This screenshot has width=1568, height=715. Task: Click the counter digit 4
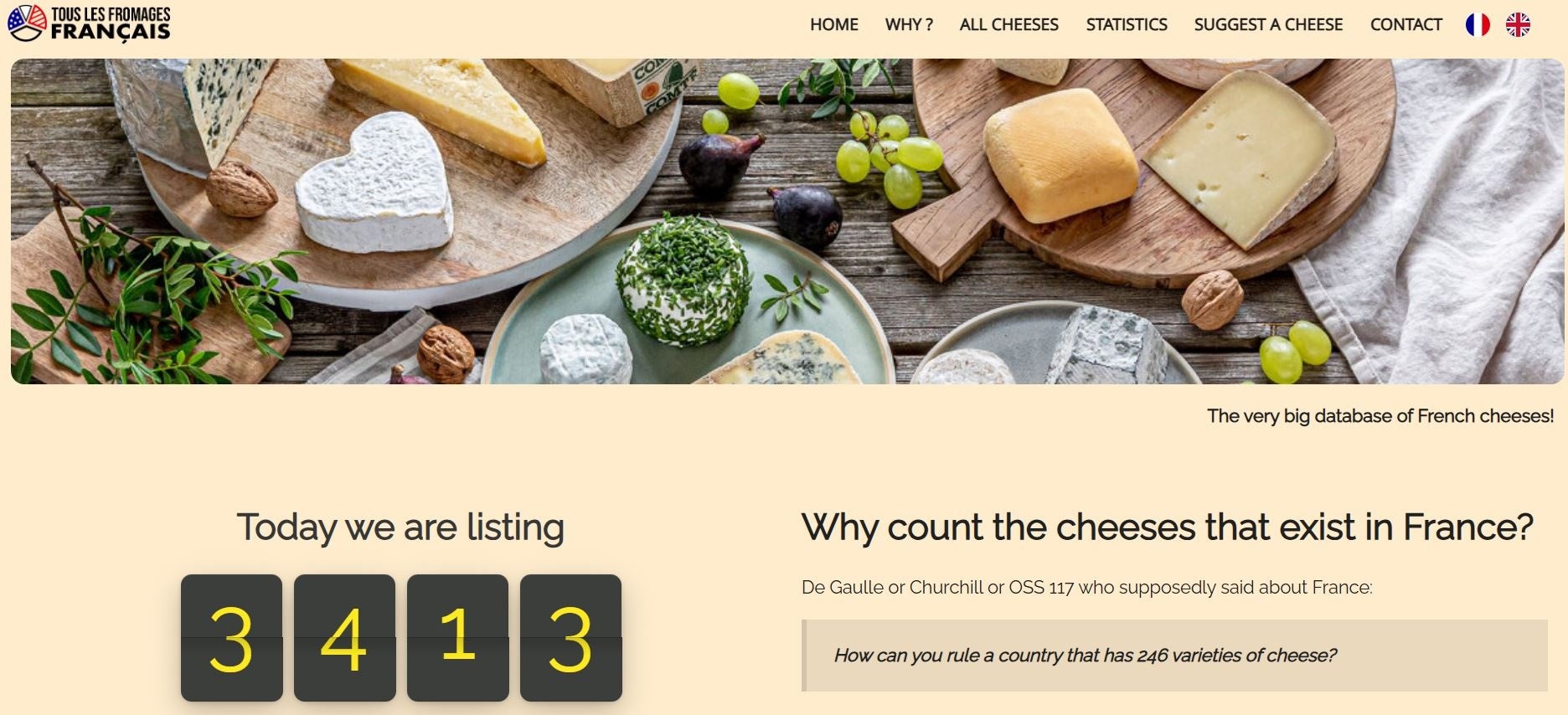pyautogui.click(x=344, y=638)
